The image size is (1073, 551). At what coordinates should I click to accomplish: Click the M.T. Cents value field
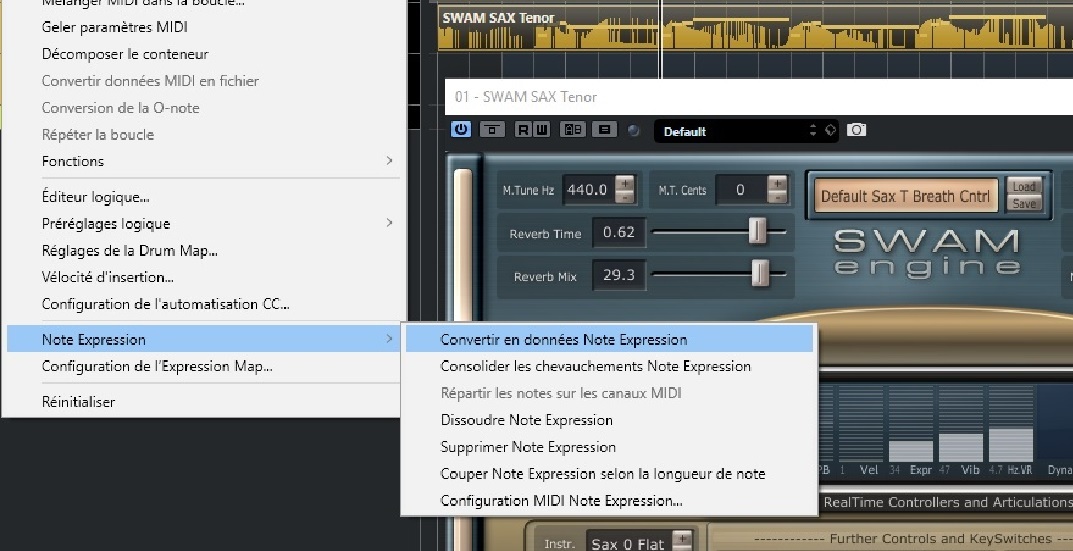pos(740,190)
